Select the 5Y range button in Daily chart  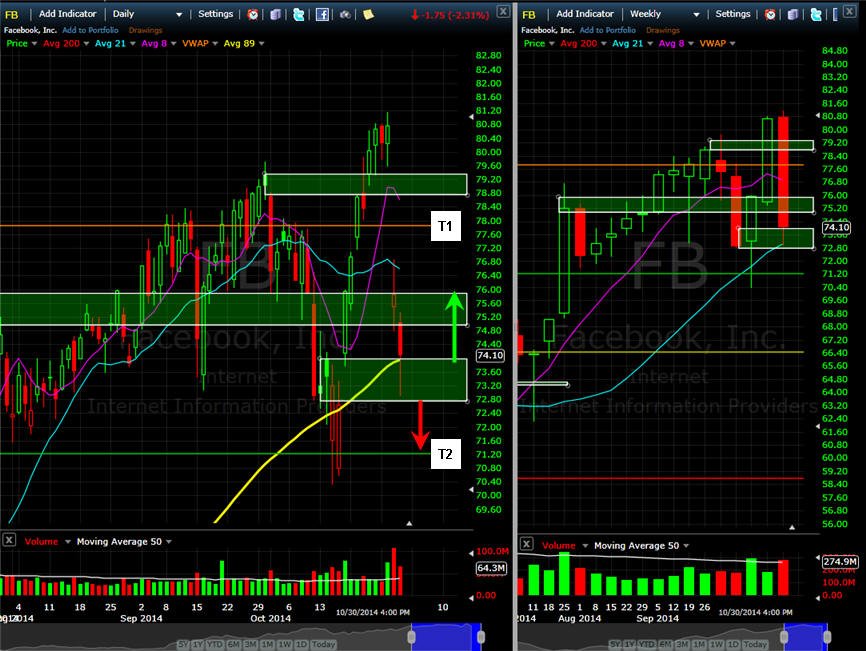[183, 644]
